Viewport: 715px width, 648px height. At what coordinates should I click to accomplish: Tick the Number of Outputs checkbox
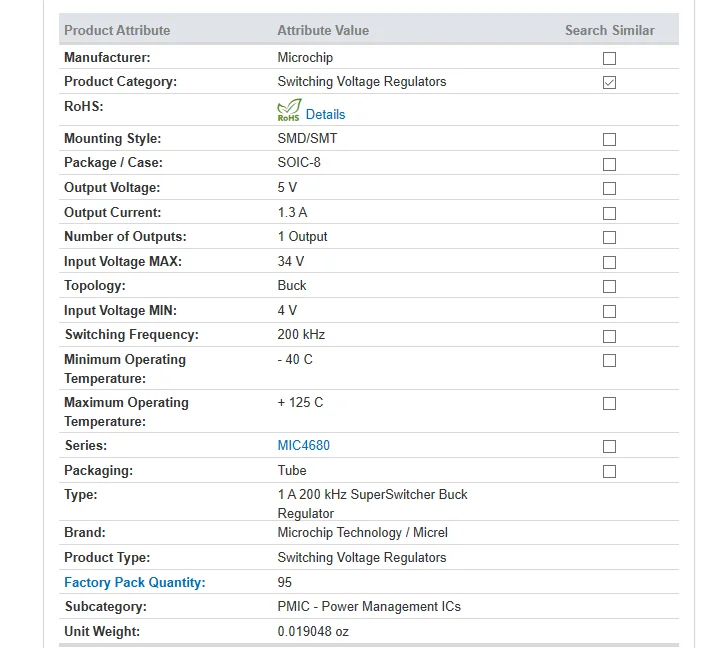click(x=609, y=238)
